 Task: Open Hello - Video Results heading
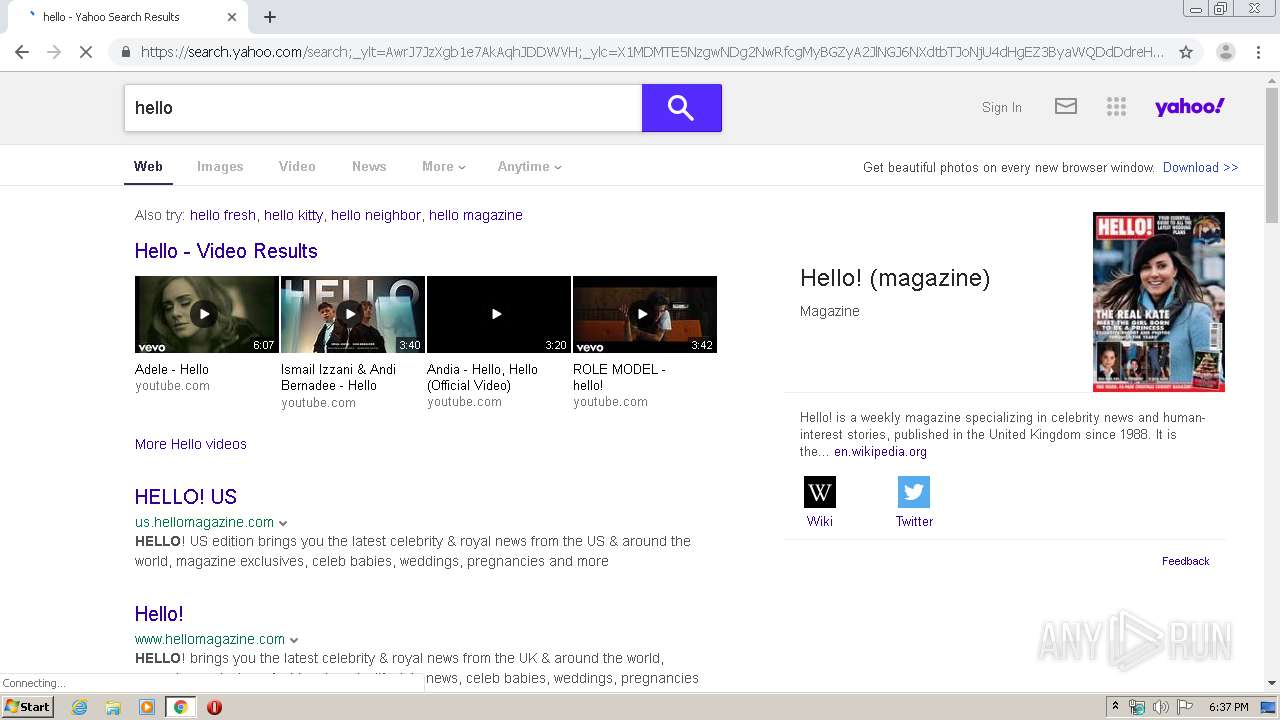[x=226, y=251]
